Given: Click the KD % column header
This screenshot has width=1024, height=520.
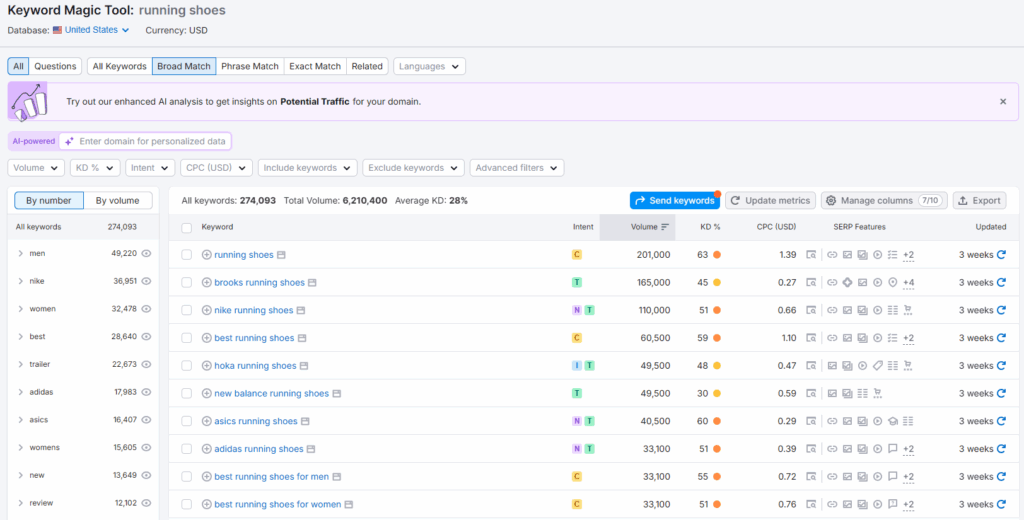Looking at the screenshot, I should [709, 227].
